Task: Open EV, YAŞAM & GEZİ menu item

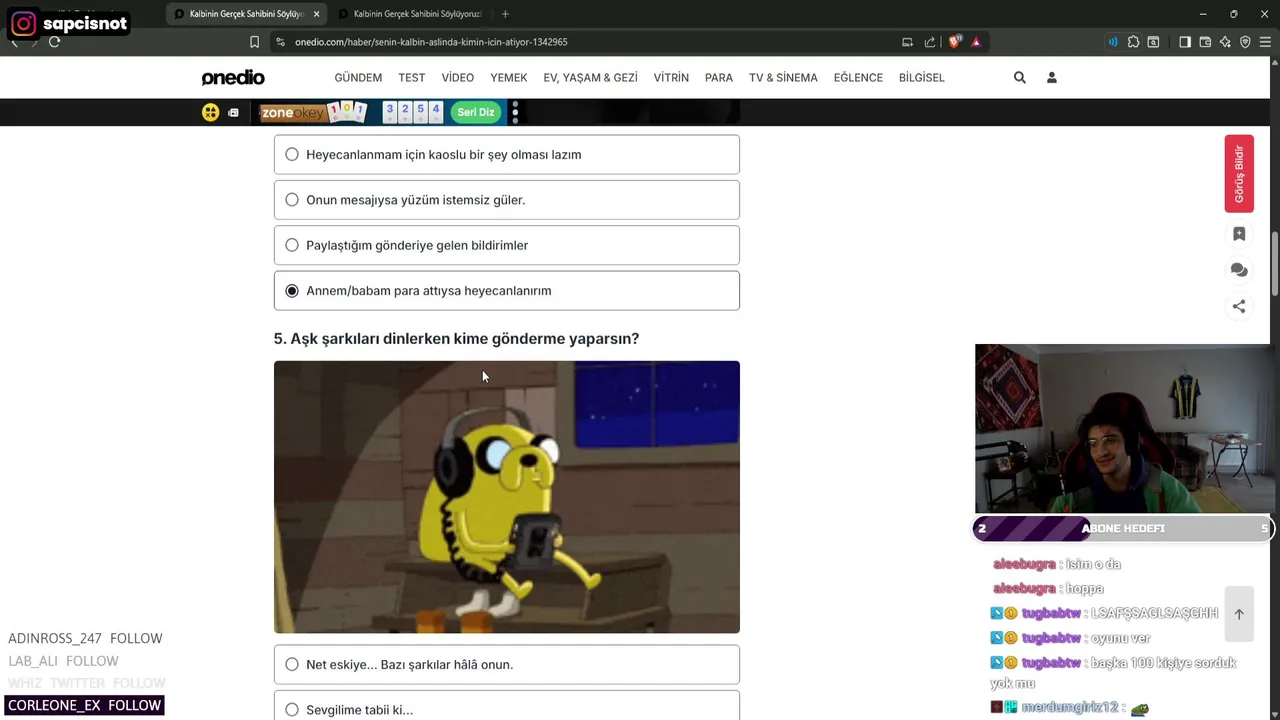Action: click(x=590, y=77)
